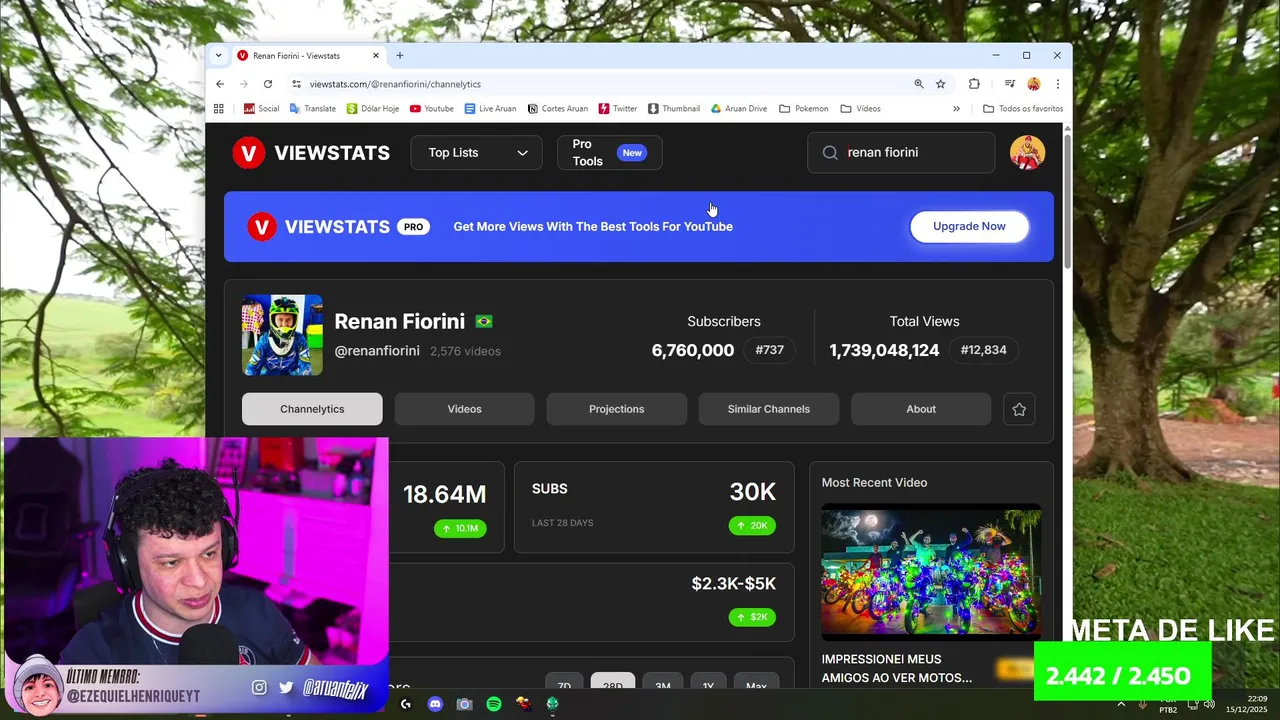Open Logitech G Hub taskbar icon
Screen dimensions: 1280x720
(x=405, y=704)
